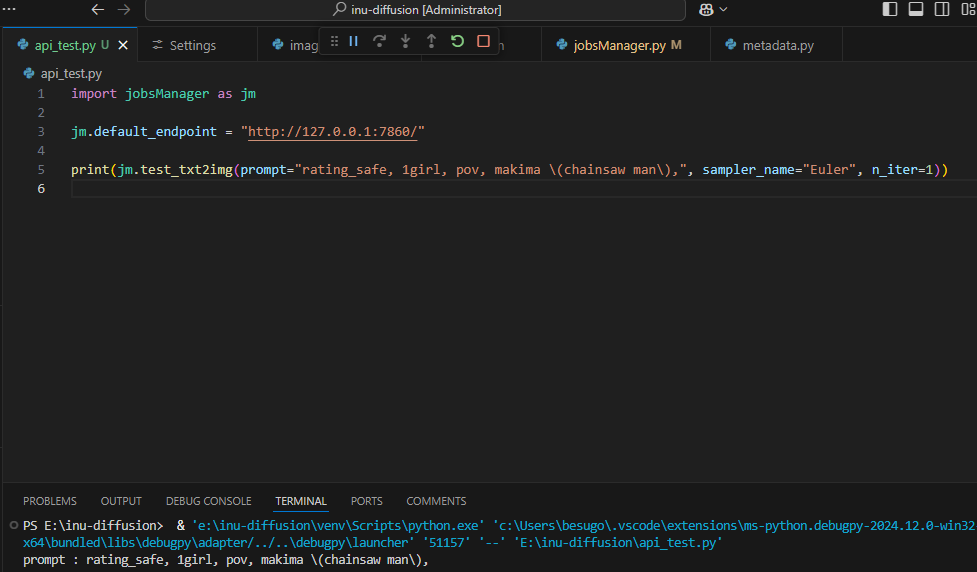Navigate back with the left arrow
Screen dimensions: 977x572
point(98,9)
